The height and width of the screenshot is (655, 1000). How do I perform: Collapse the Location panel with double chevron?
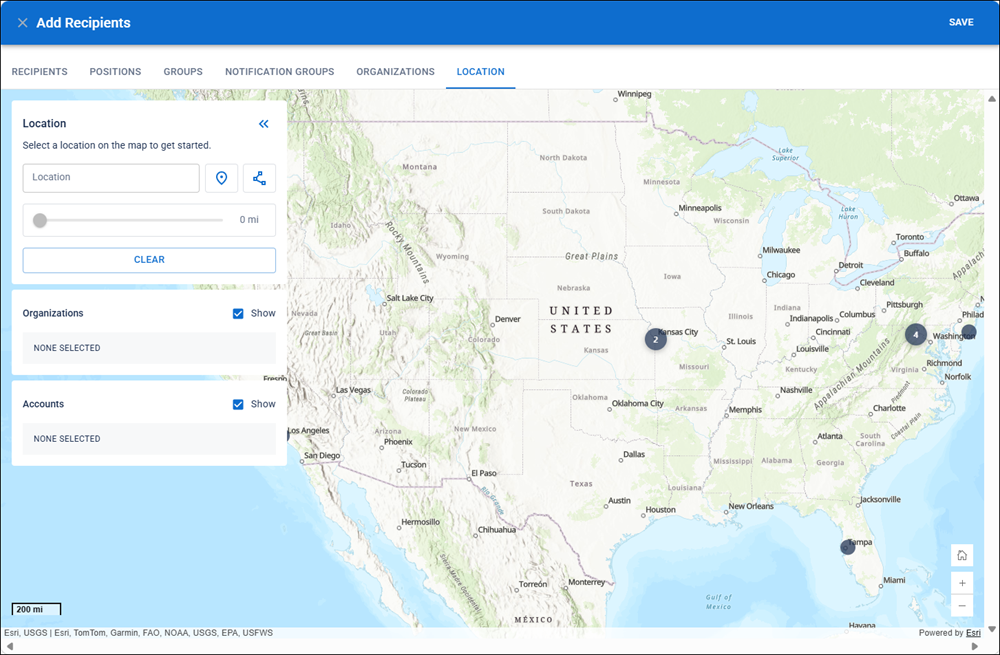point(263,124)
